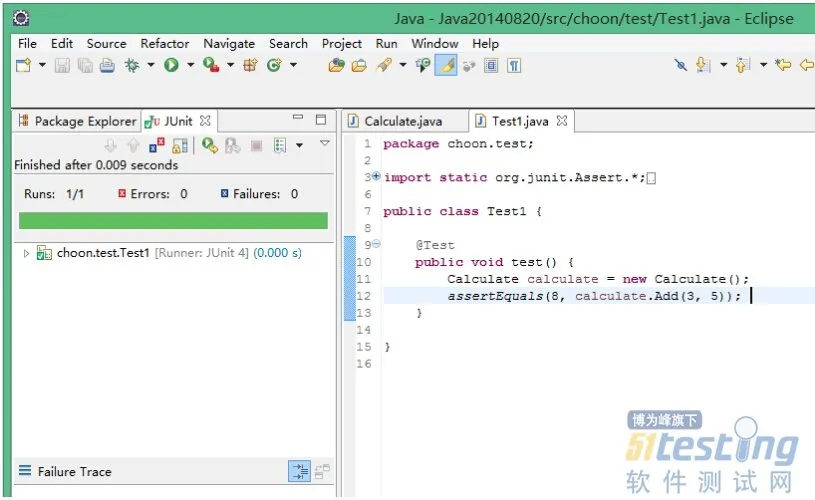Toggle the Mark Occurrences highlighter button
This screenshot has height=500, width=815.
[446, 65]
